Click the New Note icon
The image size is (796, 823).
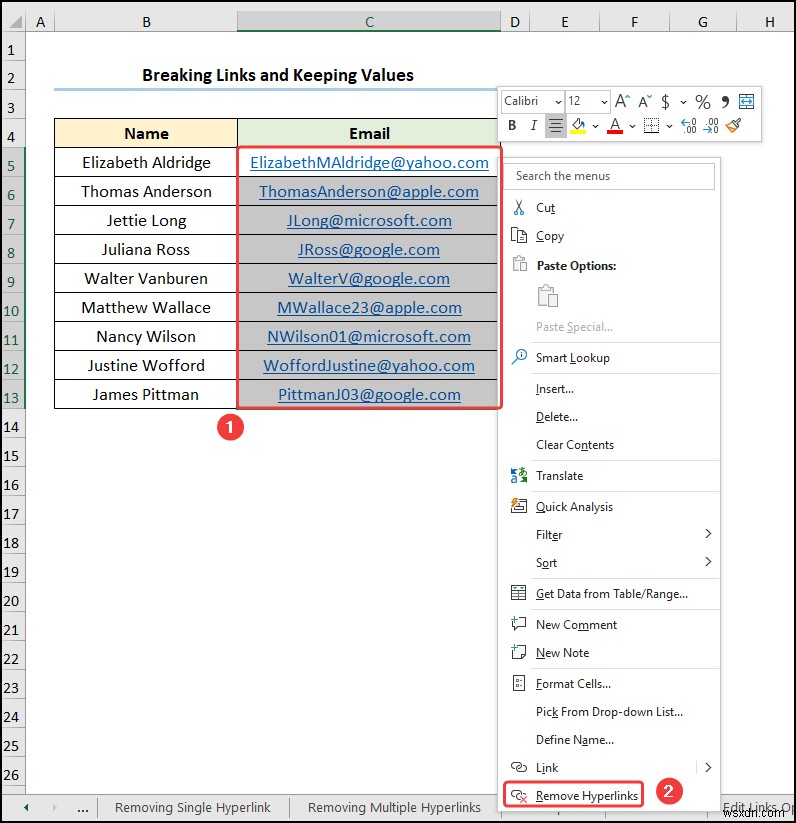point(518,652)
